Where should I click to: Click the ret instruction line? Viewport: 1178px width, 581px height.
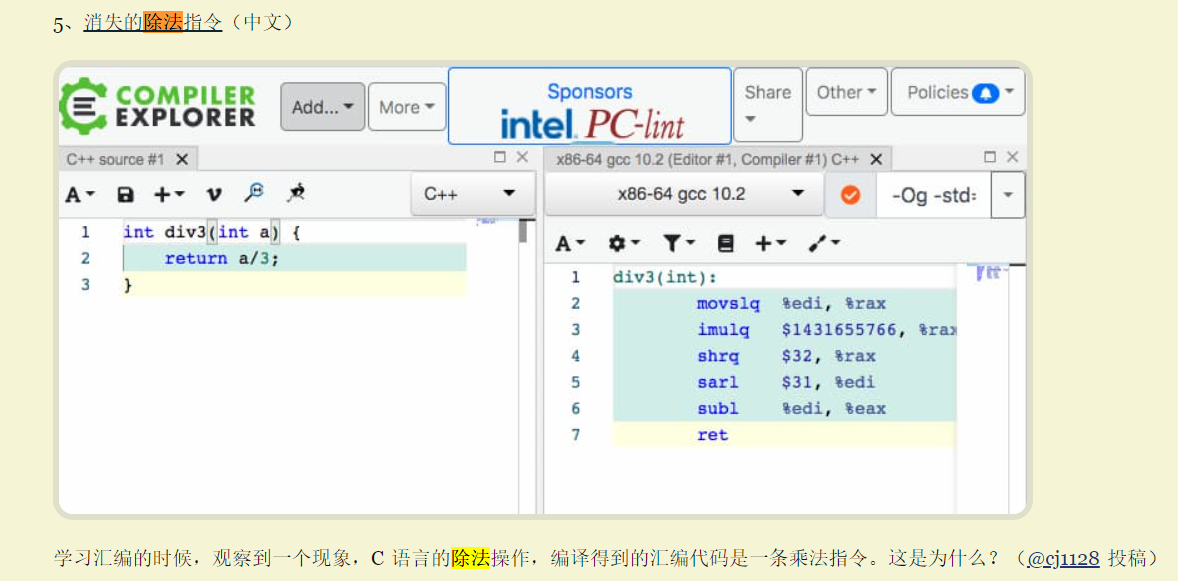click(712, 435)
